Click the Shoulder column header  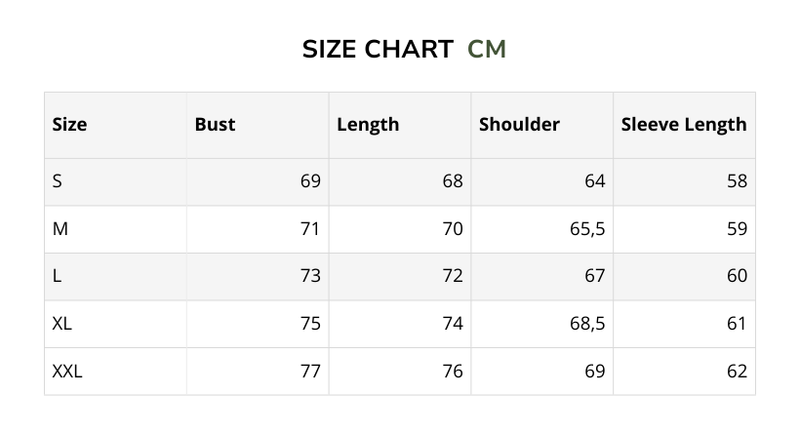[519, 125]
